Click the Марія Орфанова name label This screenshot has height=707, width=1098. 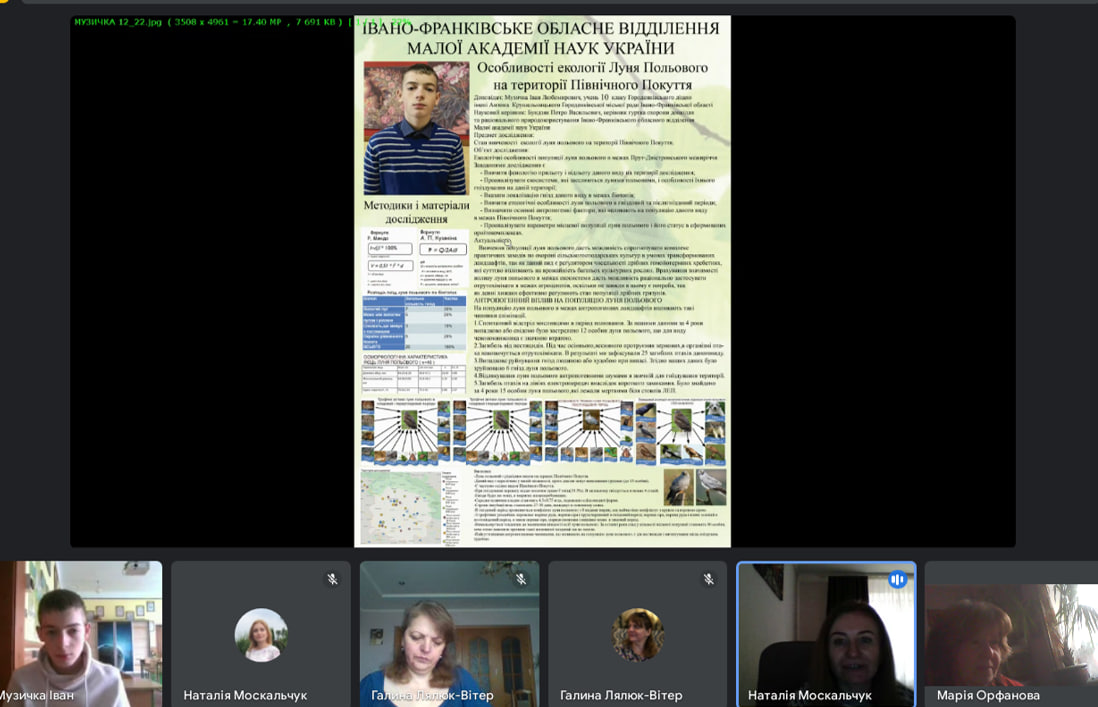click(988, 695)
